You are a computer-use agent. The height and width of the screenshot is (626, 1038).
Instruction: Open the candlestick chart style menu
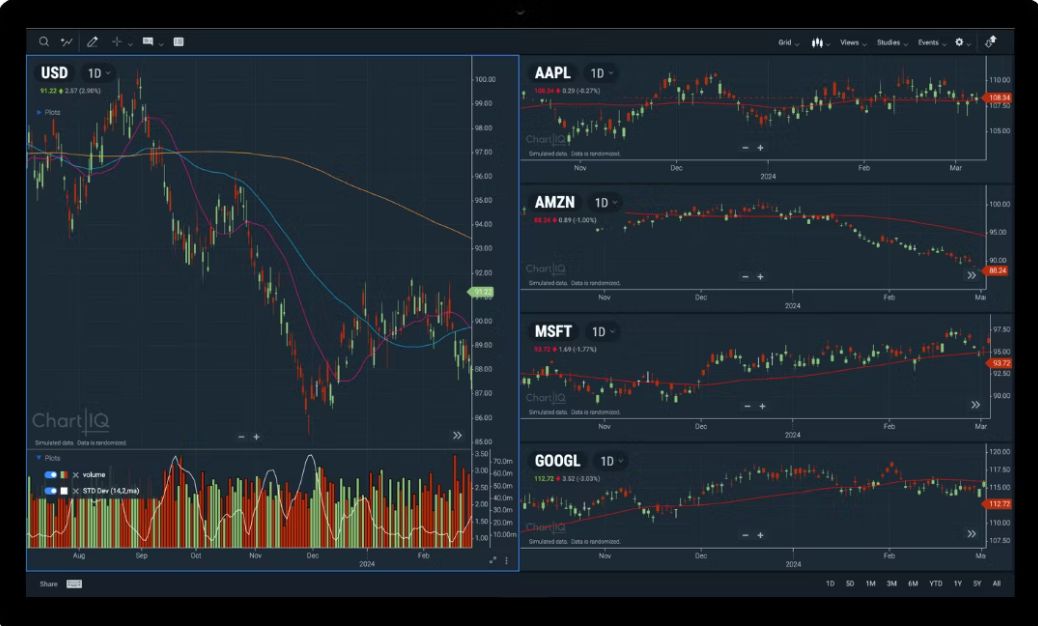tap(821, 42)
